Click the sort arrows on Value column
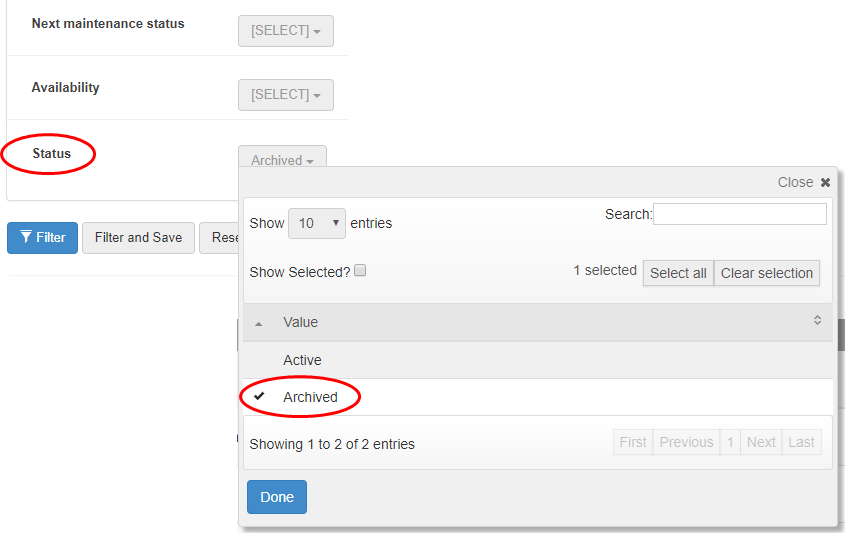The image size is (855, 538). (817, 321)
